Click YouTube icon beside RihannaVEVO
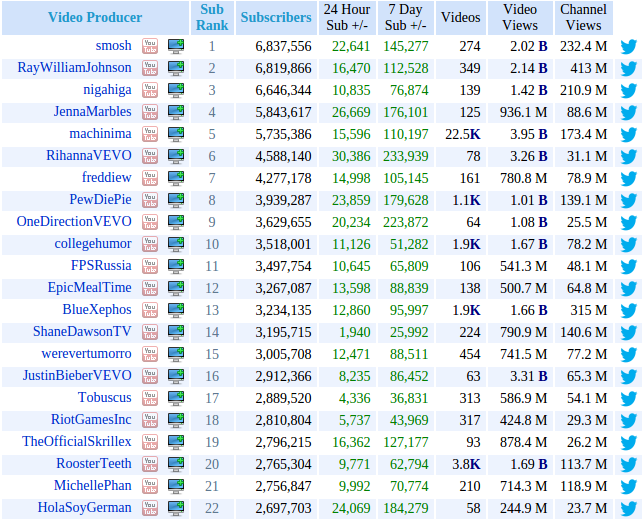The image size is (642, 519). pyautogui.click(x=150, y=156)
